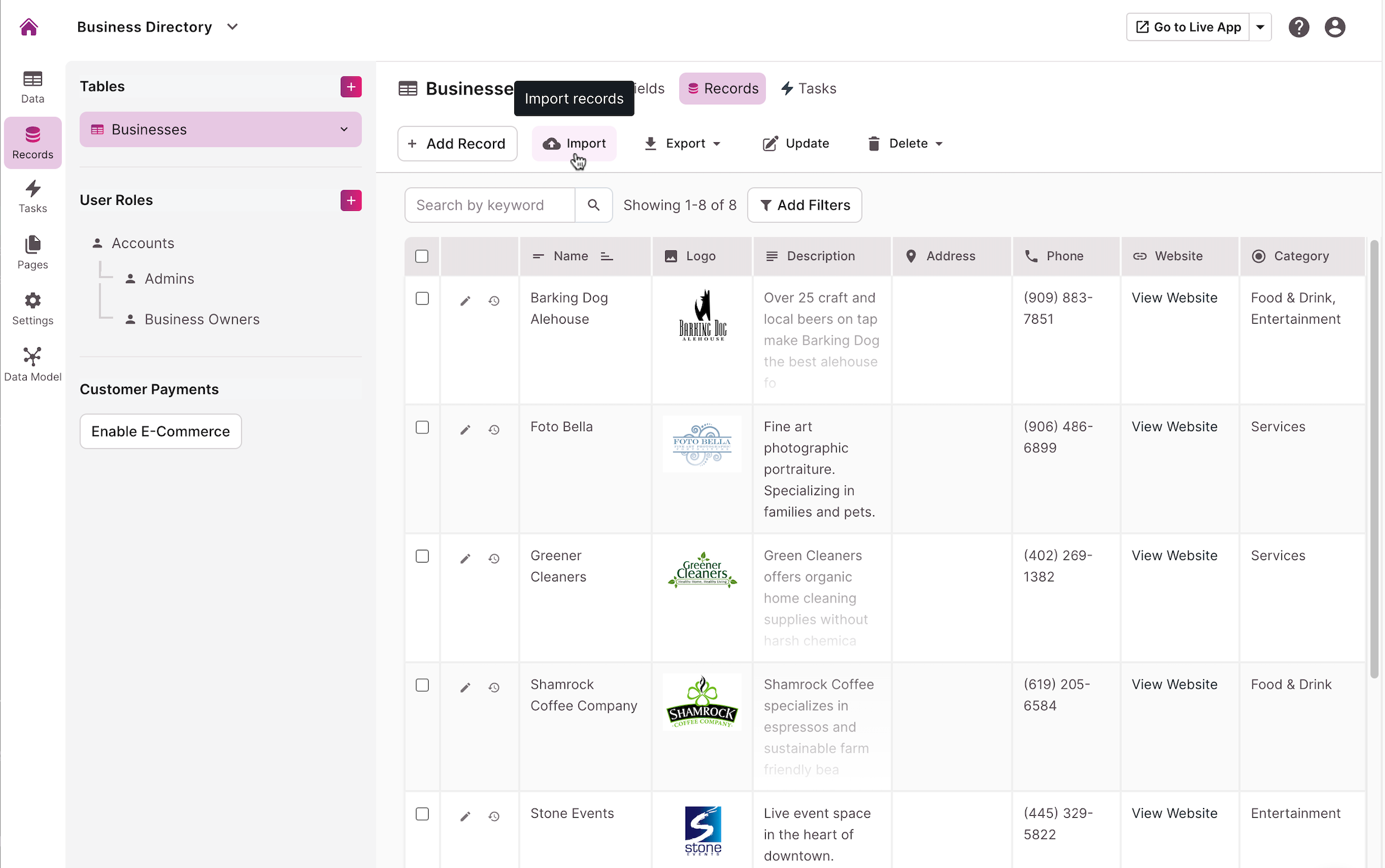View history of Foto Bella record

point(494,430)
